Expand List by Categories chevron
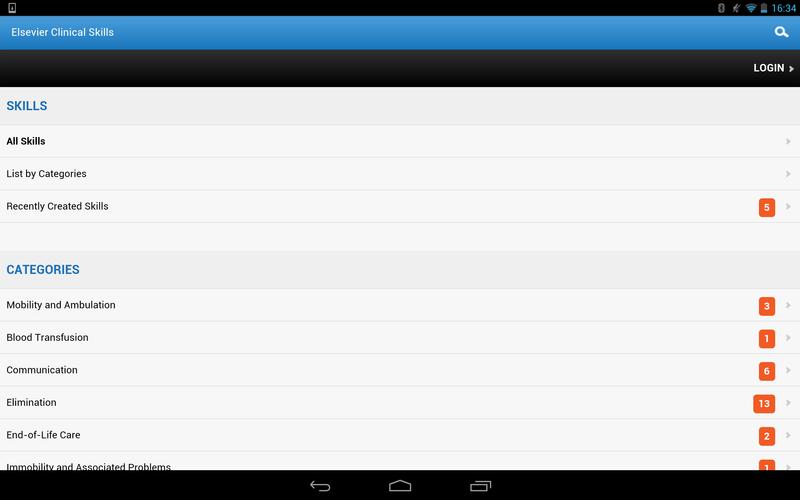 tap(788, 174)
